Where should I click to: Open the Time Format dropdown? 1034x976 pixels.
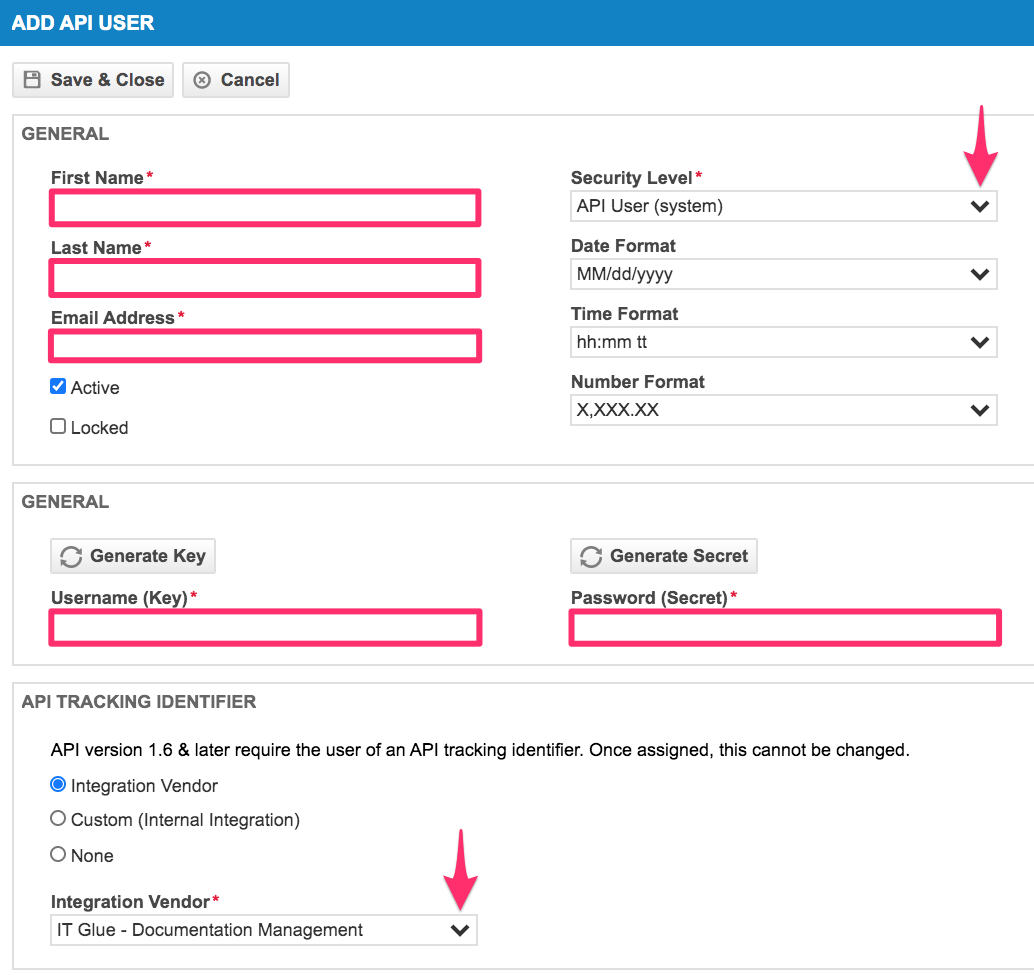coord(783,342)
